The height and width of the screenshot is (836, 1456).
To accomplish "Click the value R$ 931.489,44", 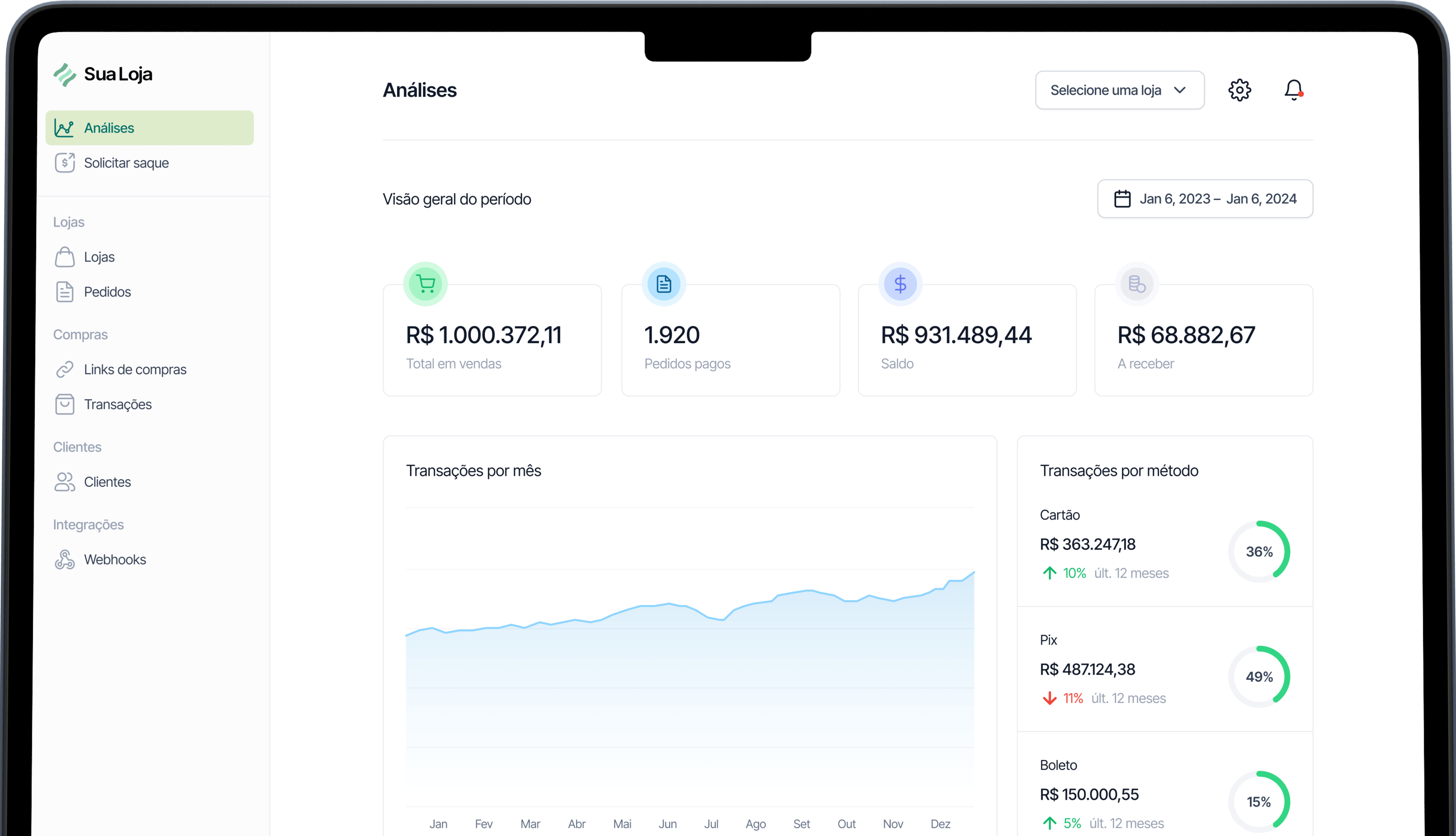I will [956, 335].
